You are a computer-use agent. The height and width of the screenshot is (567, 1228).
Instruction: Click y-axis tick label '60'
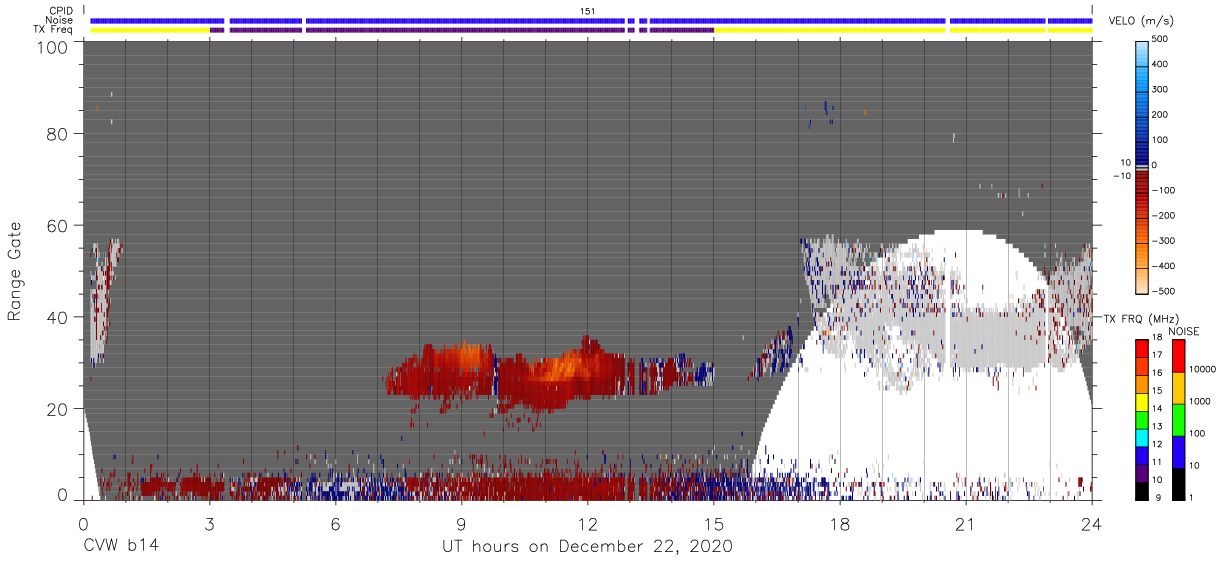pyautogui.click(x=58, y=227)
